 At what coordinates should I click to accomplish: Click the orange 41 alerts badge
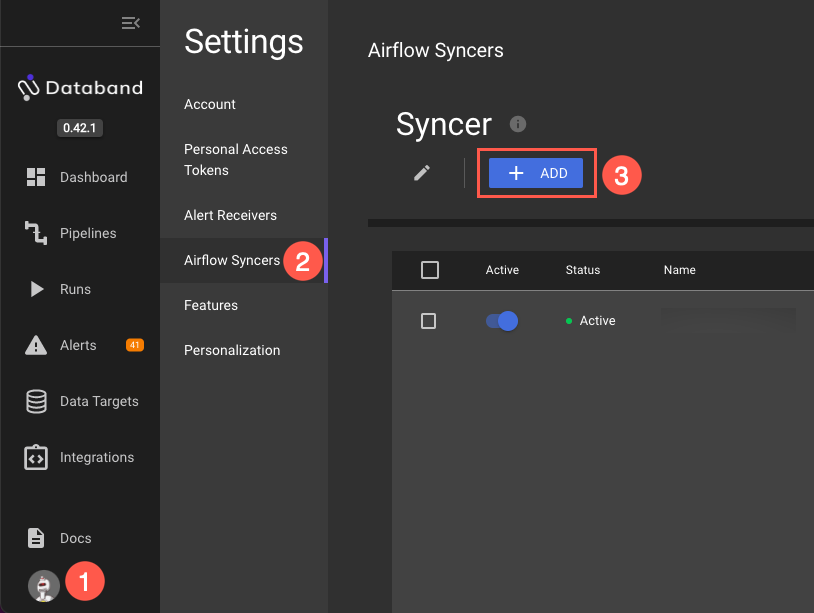coord(134,345)
